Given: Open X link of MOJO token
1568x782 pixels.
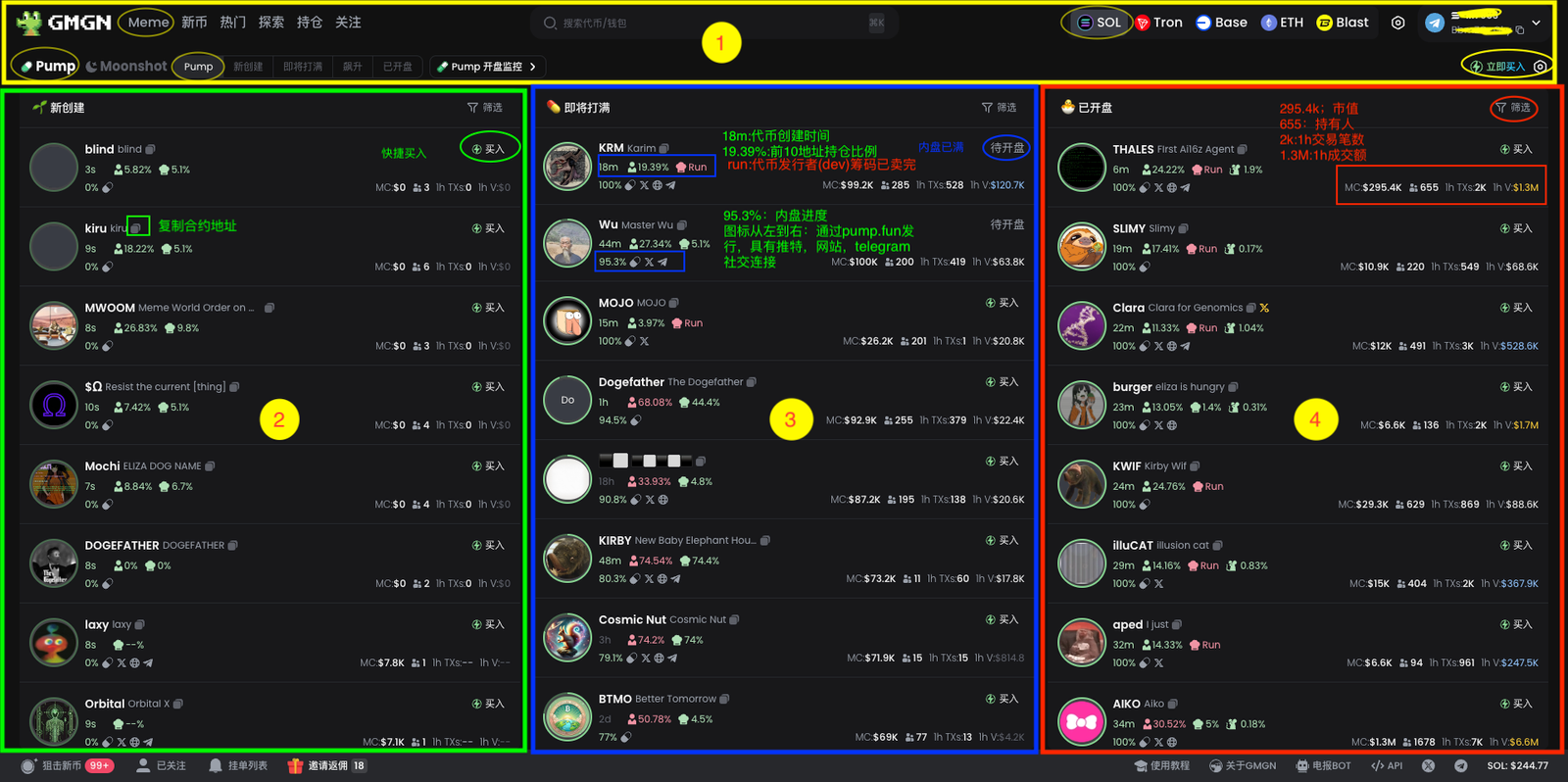Looking at the screenshot, I should [644, 341].
